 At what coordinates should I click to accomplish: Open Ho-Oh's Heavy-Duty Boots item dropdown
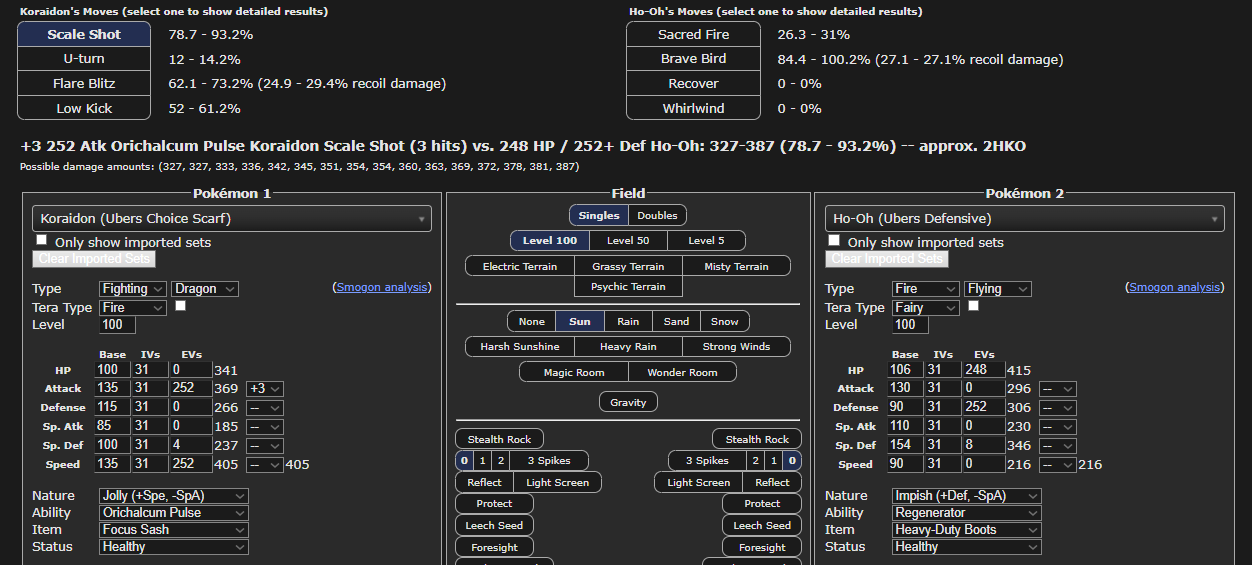click(967, 529)
